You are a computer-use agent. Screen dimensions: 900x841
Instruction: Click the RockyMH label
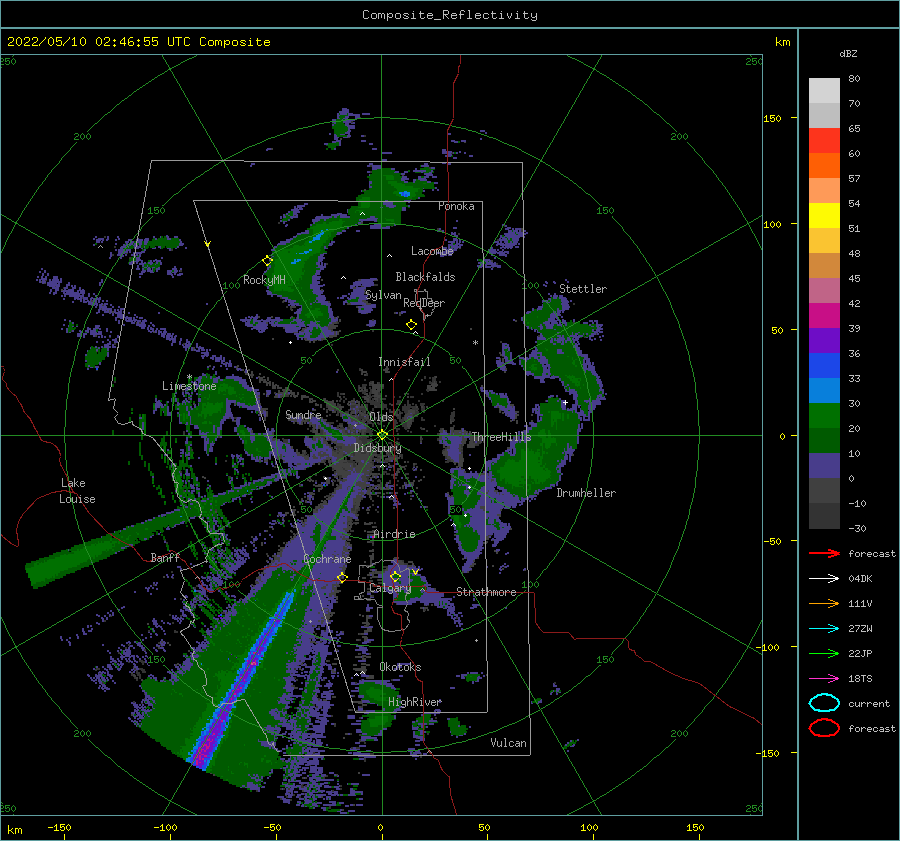(264, 280)
